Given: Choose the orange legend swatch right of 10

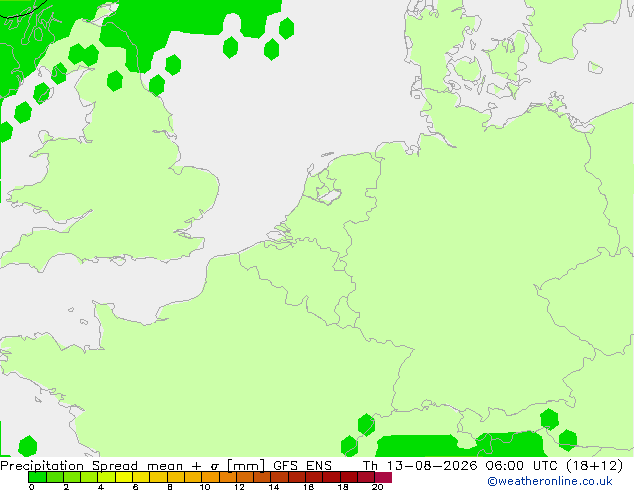Looking at the screenshot, I should point(211,477).
